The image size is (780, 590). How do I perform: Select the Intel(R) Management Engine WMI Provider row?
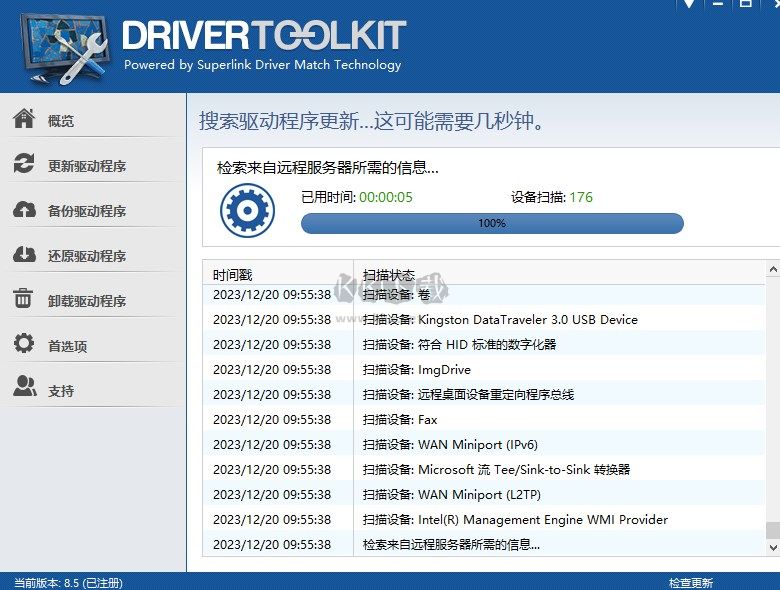click(484, 519)
